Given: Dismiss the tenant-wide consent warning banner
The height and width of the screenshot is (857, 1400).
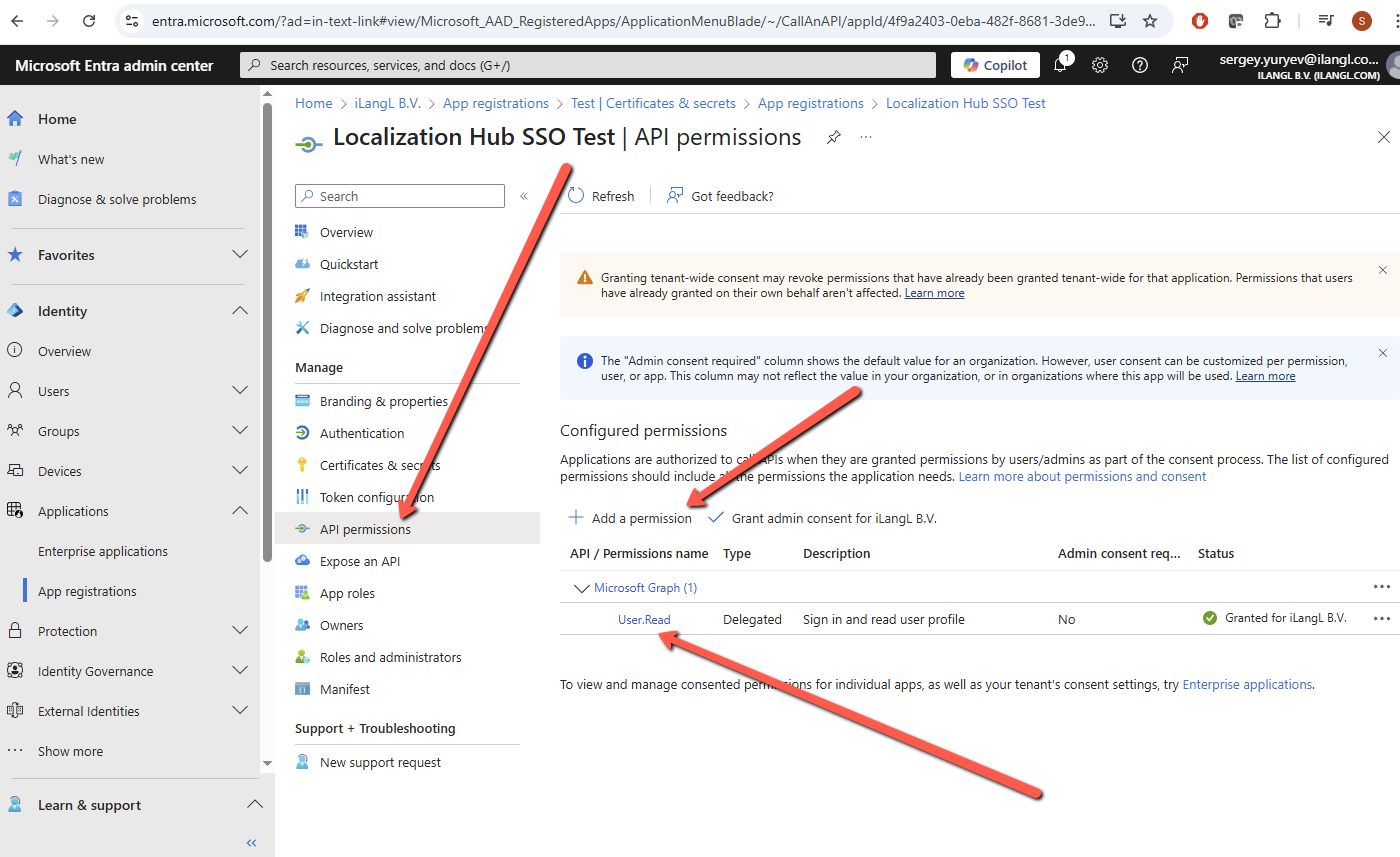Looking at the screenshot, I should pos(1383,270).
